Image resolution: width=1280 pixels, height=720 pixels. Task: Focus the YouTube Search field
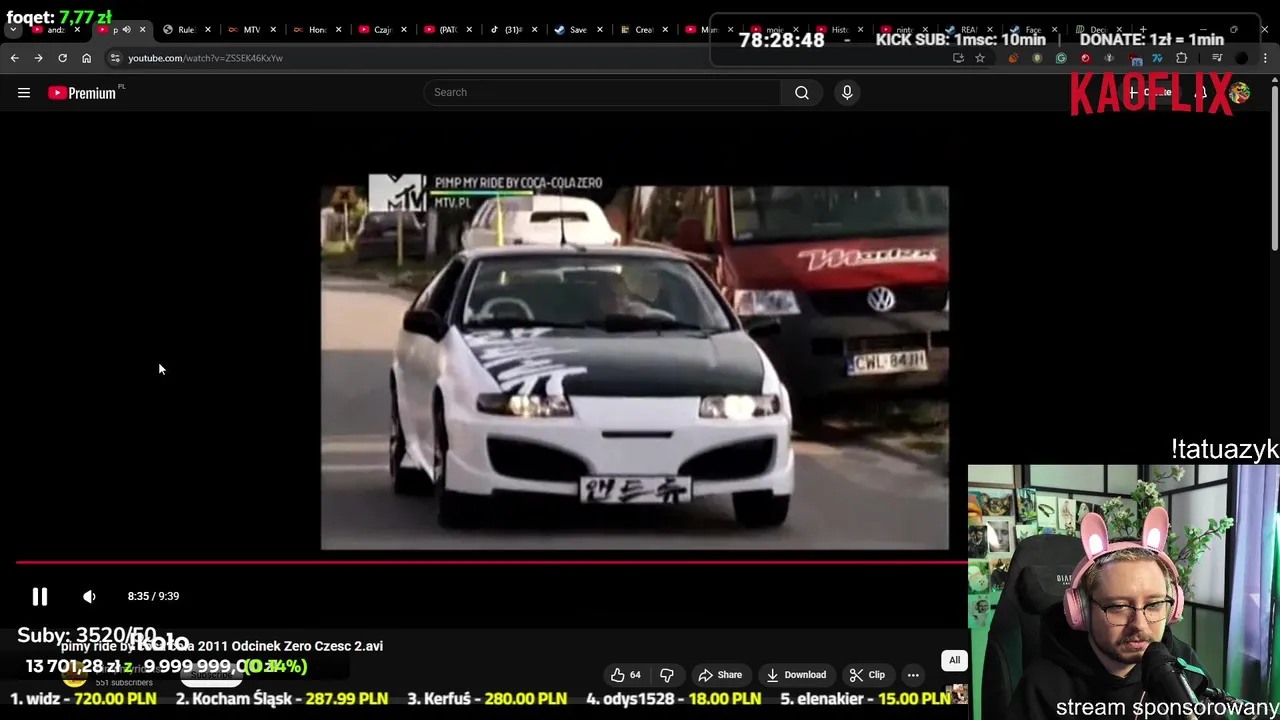tap(602, 92)
